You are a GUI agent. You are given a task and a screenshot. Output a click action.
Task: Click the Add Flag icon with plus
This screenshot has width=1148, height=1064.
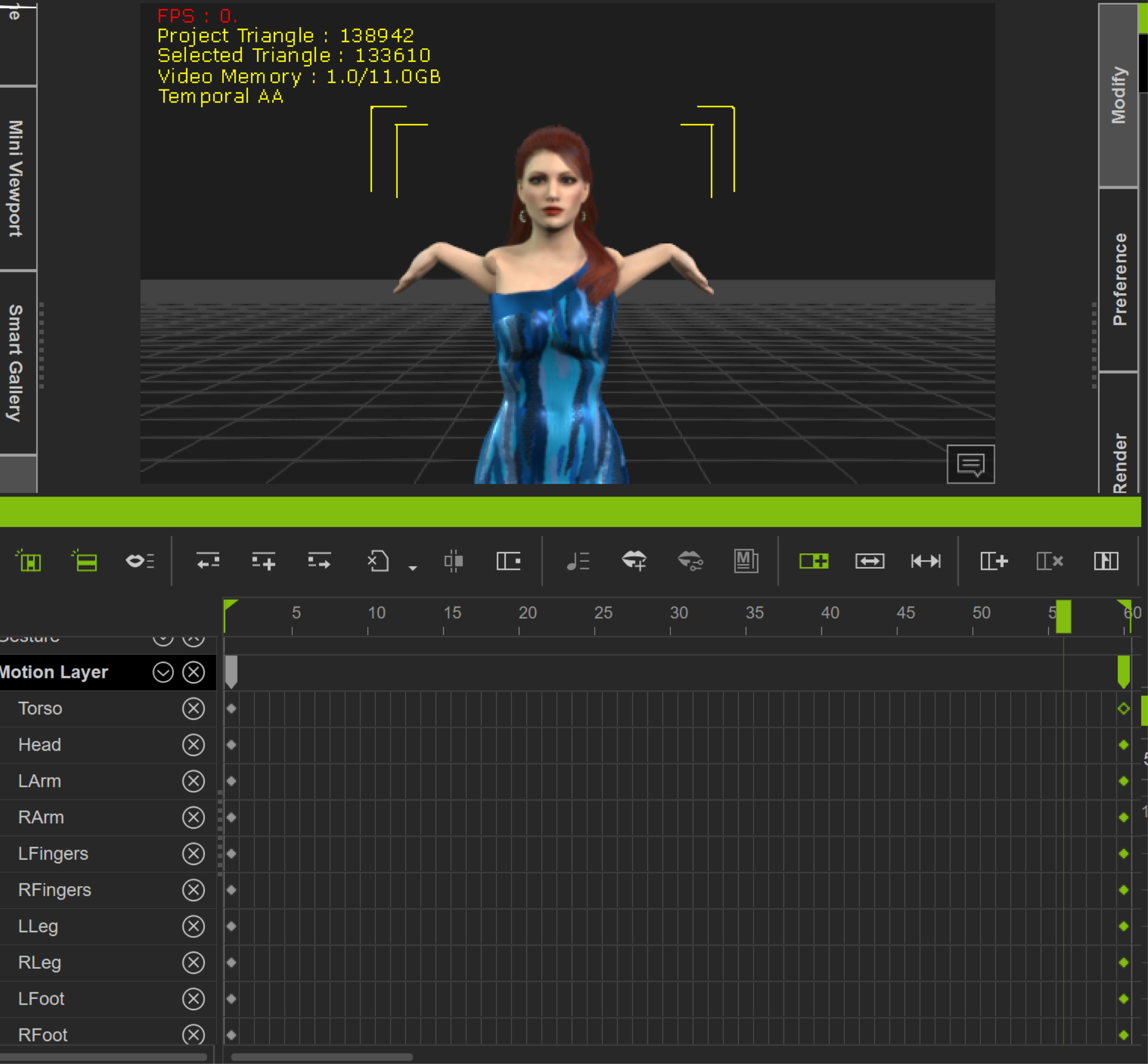(x=994, y=560)
